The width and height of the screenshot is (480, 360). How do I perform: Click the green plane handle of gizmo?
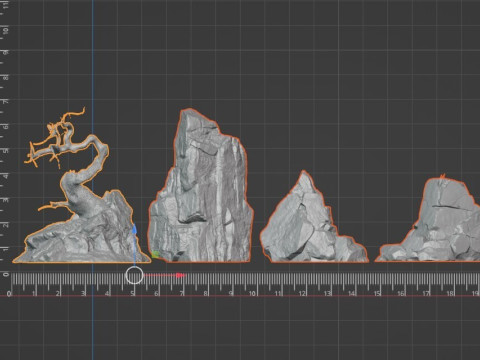(x=155, y=255)
